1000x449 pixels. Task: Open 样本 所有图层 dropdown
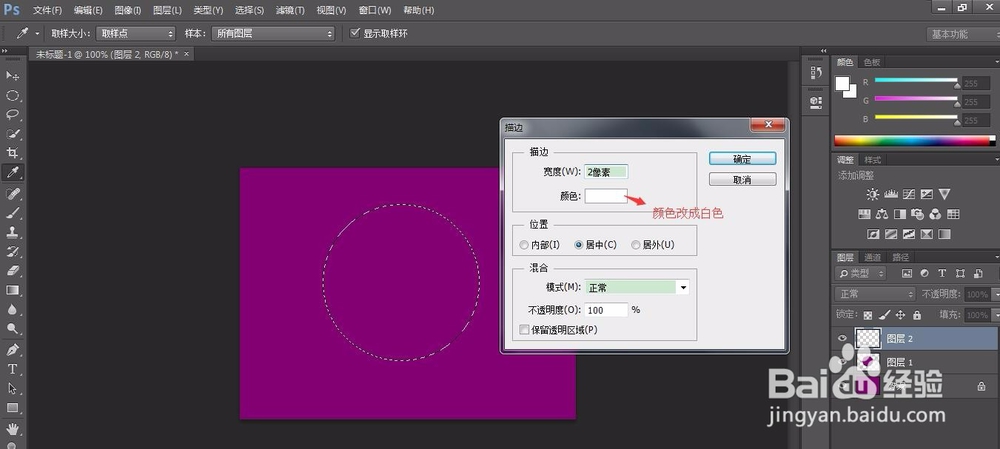pos(273,33)
